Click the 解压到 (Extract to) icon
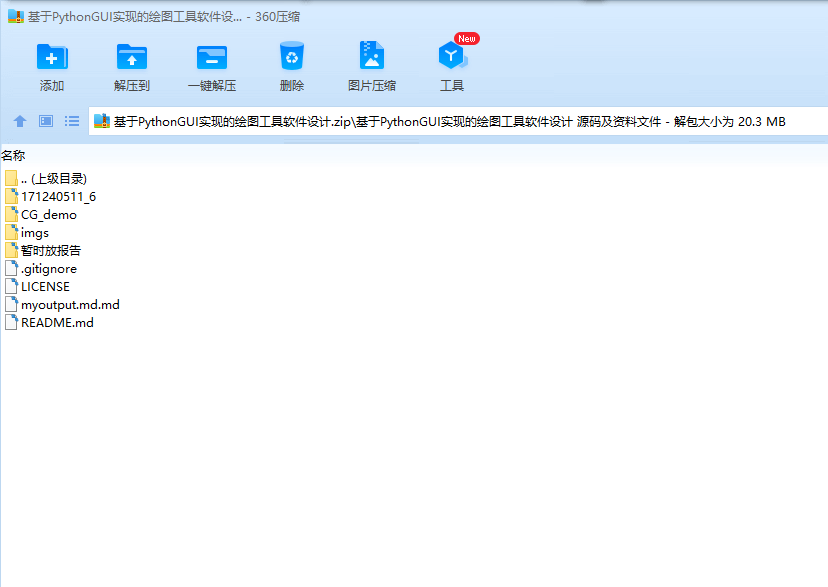828x587 pixels. (x=131, y=56)
